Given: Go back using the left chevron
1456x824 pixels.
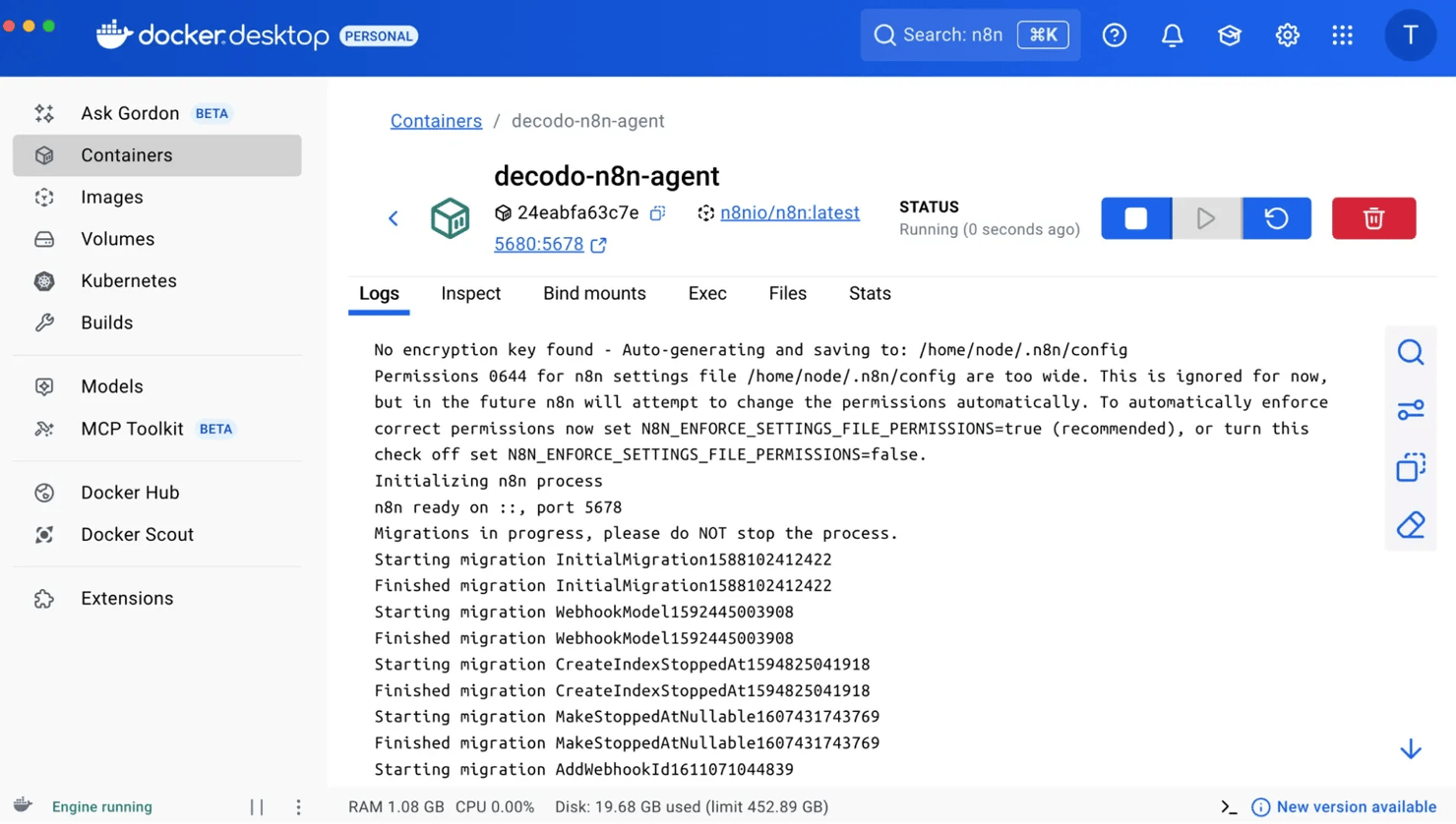Looking at the screenshot, I should pyautogui.click(x=394, y=218).
